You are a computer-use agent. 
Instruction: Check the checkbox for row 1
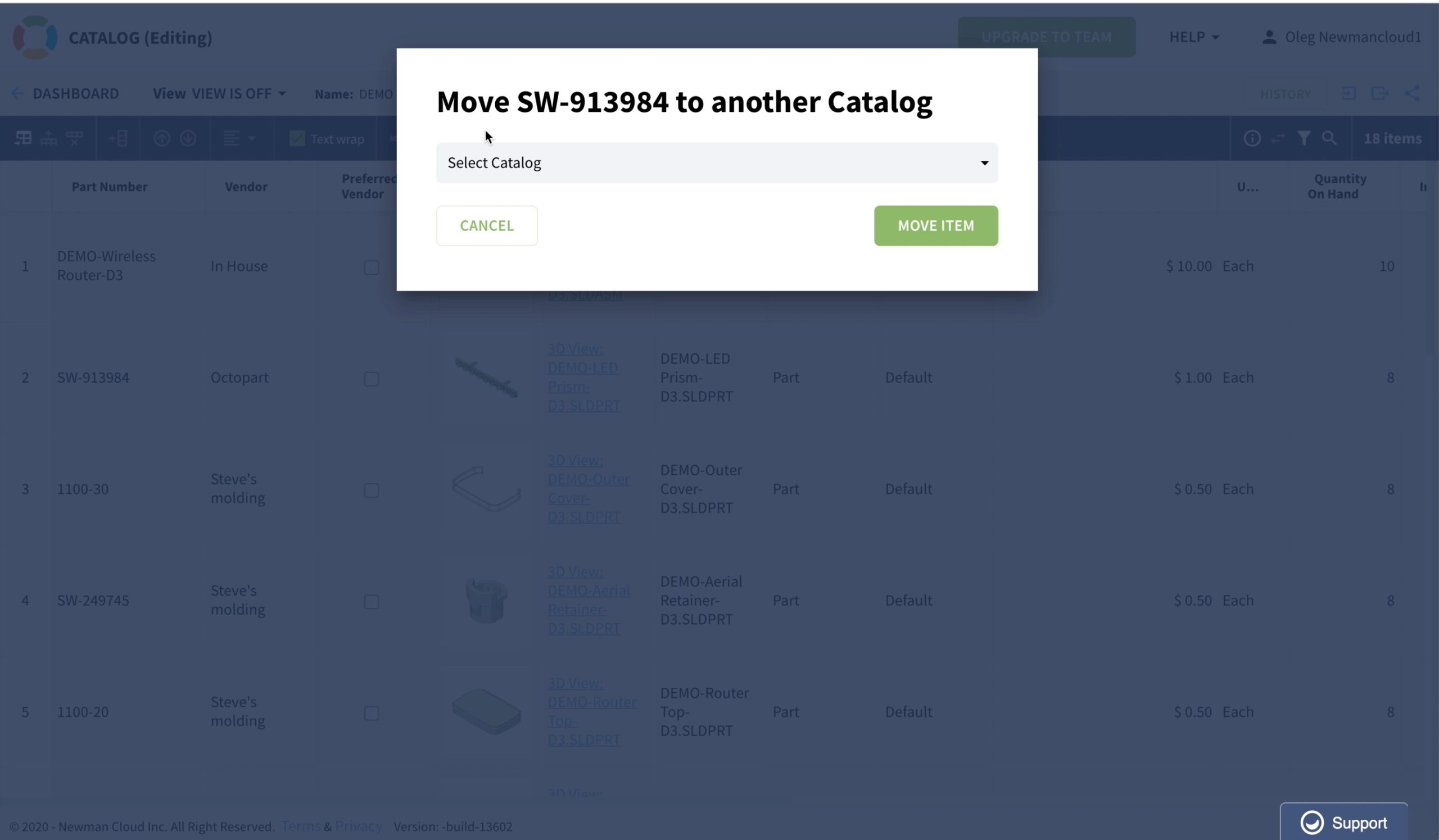coord(371,267)
